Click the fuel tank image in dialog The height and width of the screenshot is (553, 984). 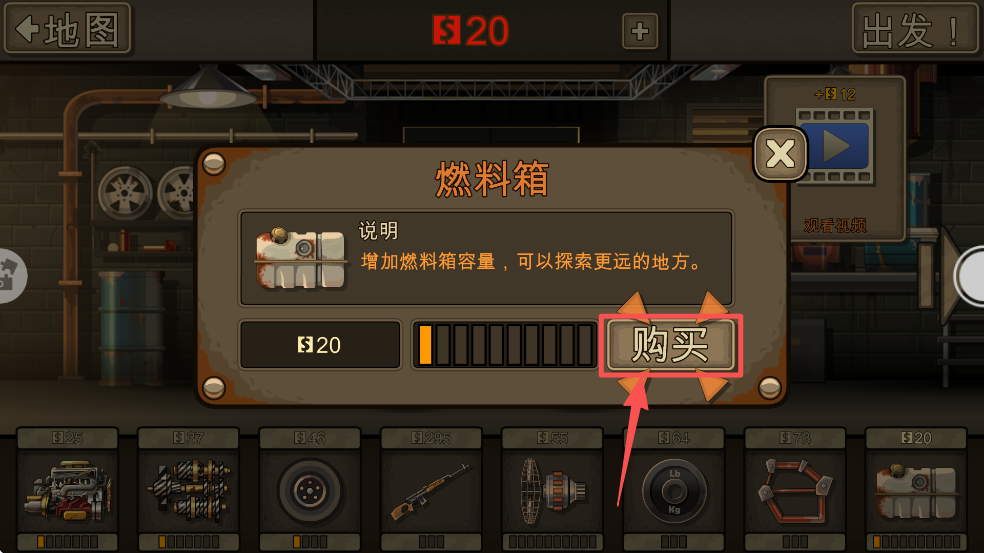(301, 258)
